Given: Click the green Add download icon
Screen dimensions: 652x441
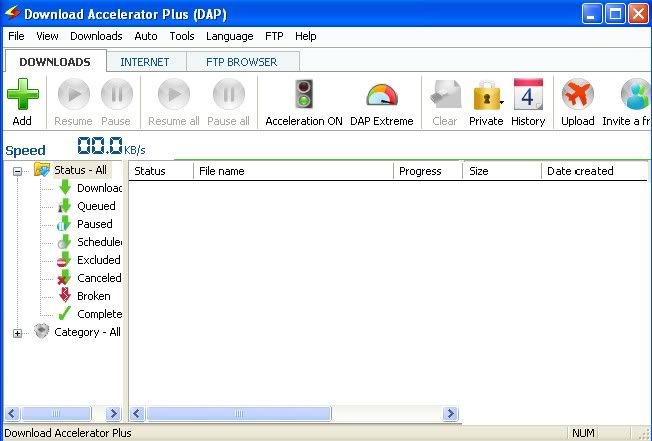Looking at the screenshot, I should (x=23, y=94).
